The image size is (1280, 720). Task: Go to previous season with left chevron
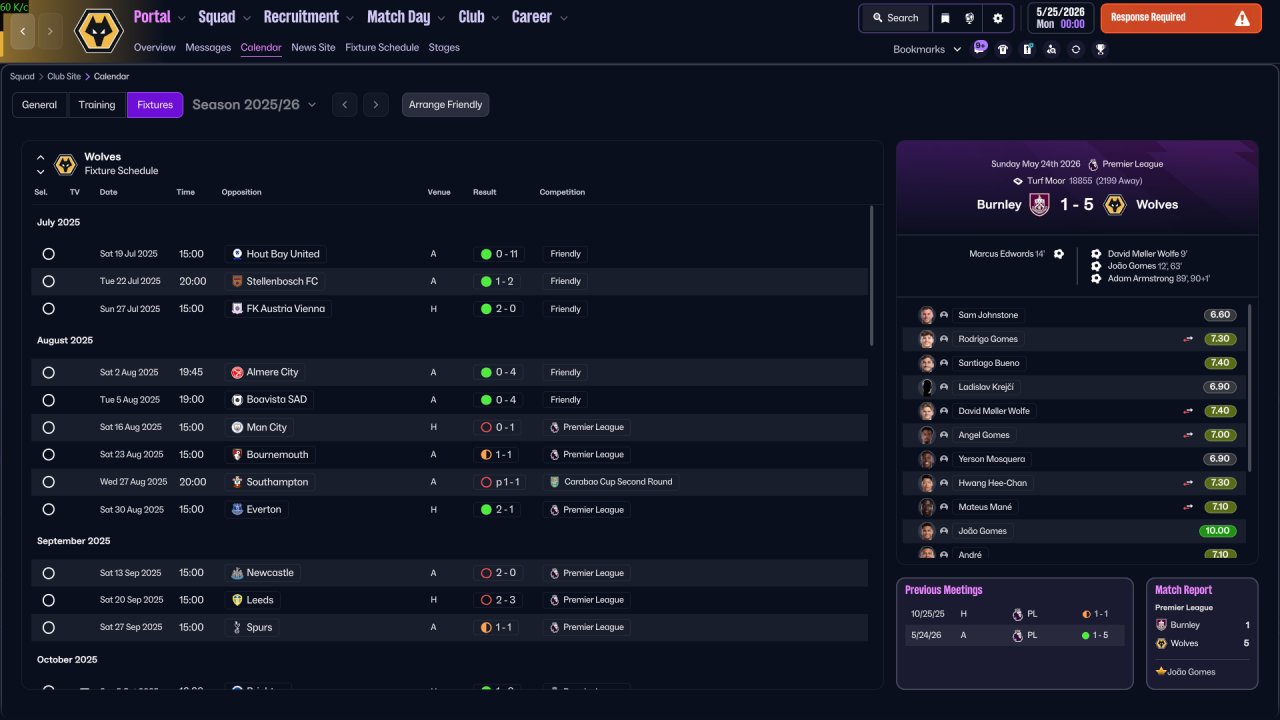(x=344, y=105)
